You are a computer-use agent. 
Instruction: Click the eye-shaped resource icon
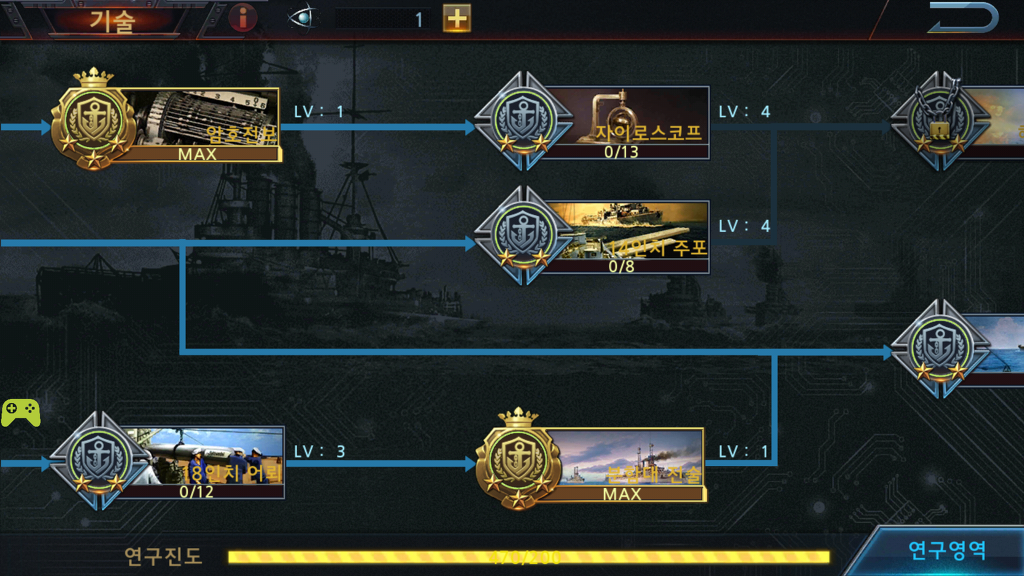302,18
